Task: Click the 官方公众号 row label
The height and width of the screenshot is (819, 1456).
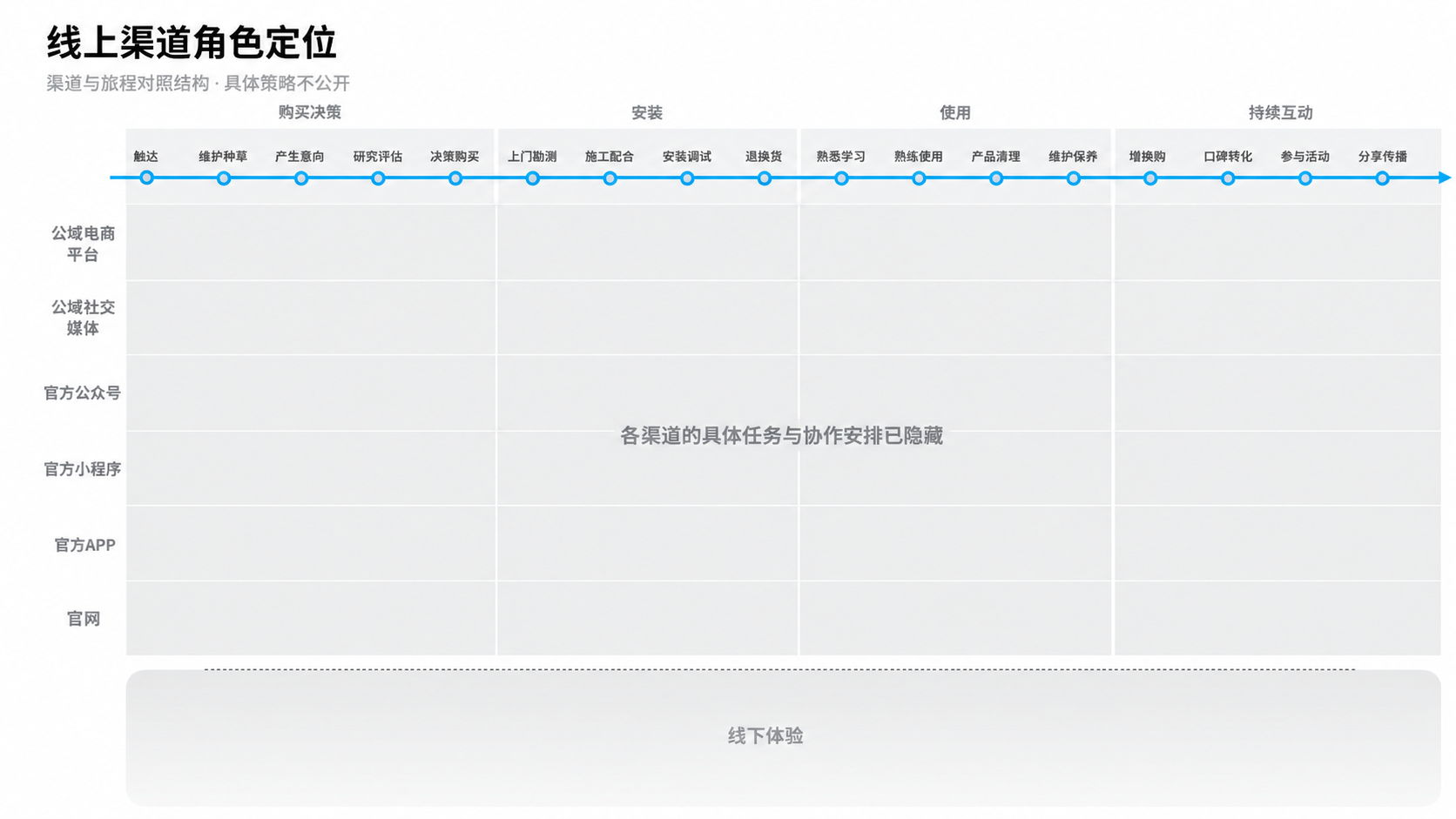Action: click(83, 393)
